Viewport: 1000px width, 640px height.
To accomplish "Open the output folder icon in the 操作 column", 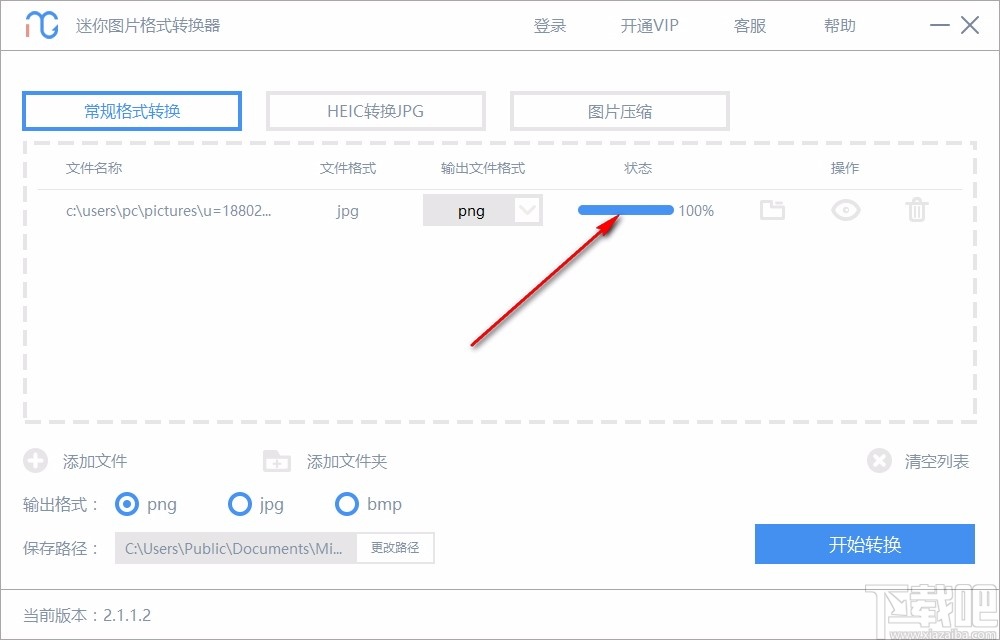I will (x=772, y=210).
